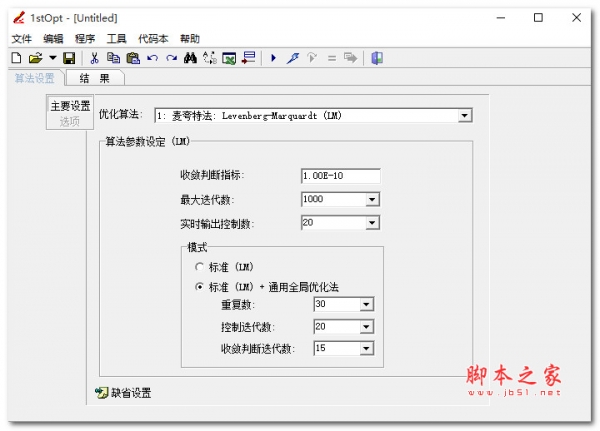Undo the last action

click(152, 58)
